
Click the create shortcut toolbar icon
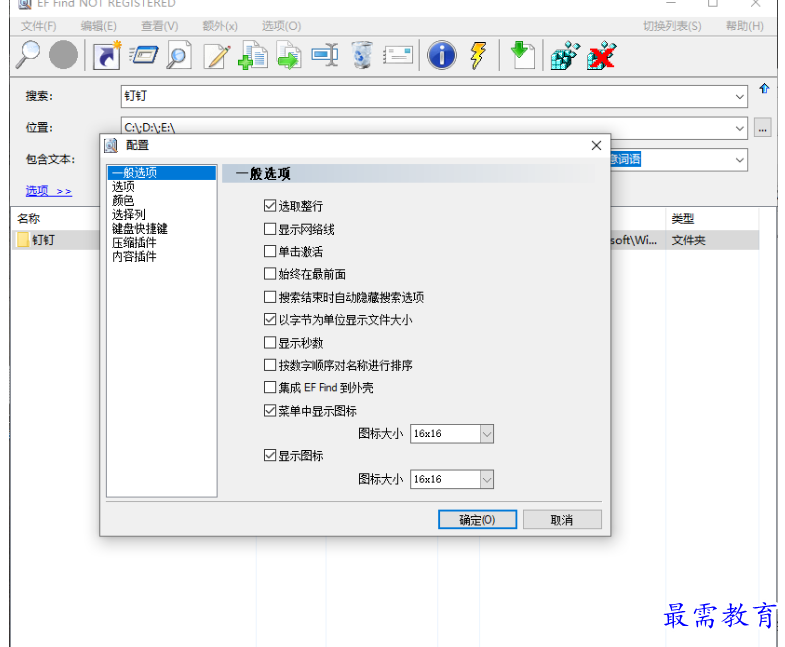pos(107,54)
